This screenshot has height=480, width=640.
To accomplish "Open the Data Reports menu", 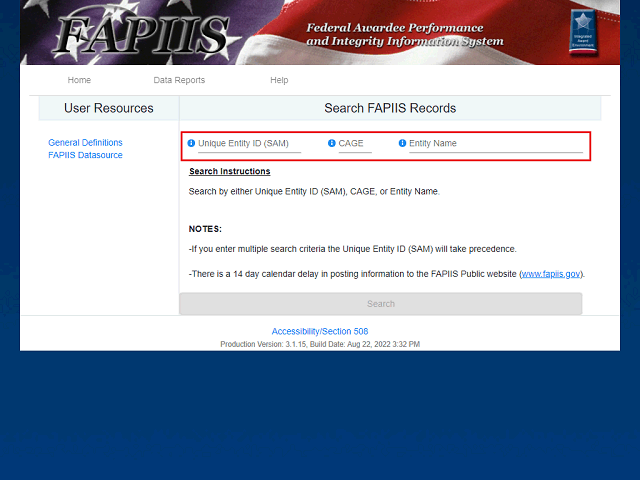I will [179, 80].
